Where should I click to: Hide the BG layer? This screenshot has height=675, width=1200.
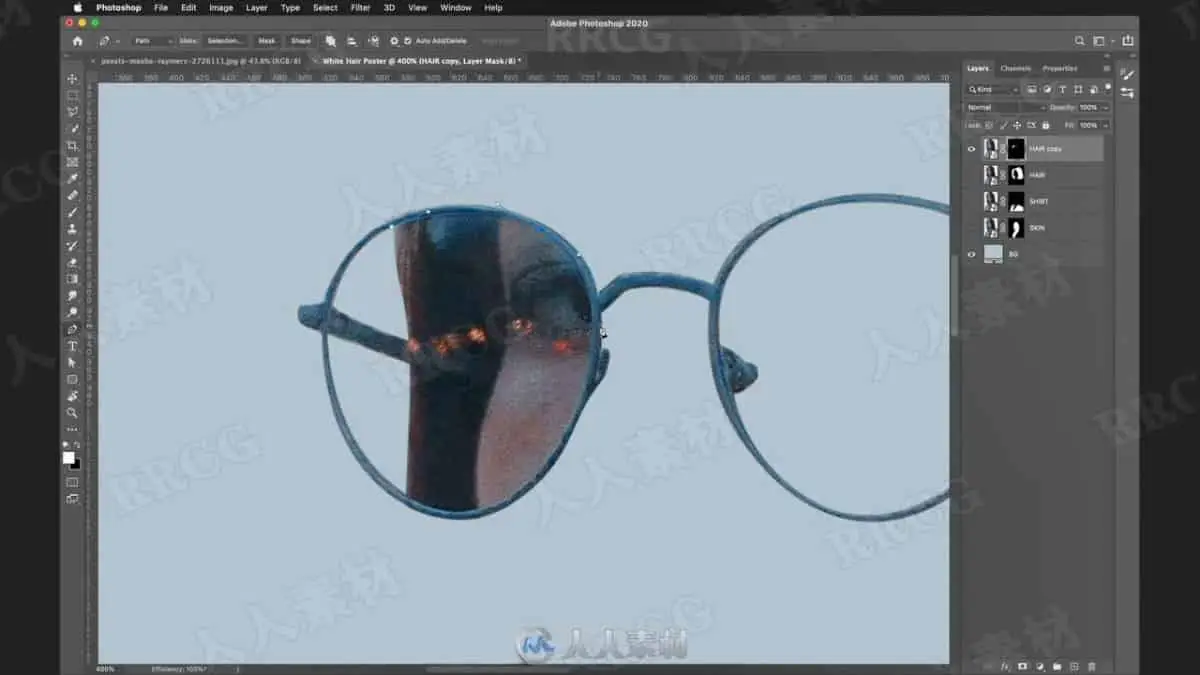(971, 254)
